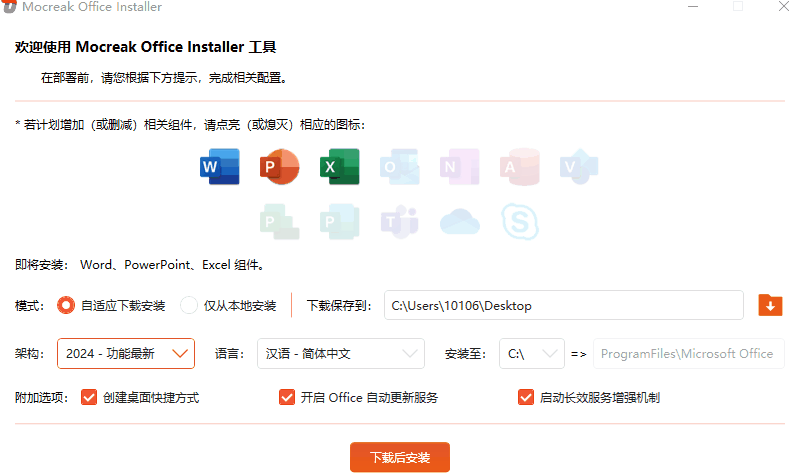802x473 pixels.
Task: Enable the Access component icon
Action: (520, 167)
